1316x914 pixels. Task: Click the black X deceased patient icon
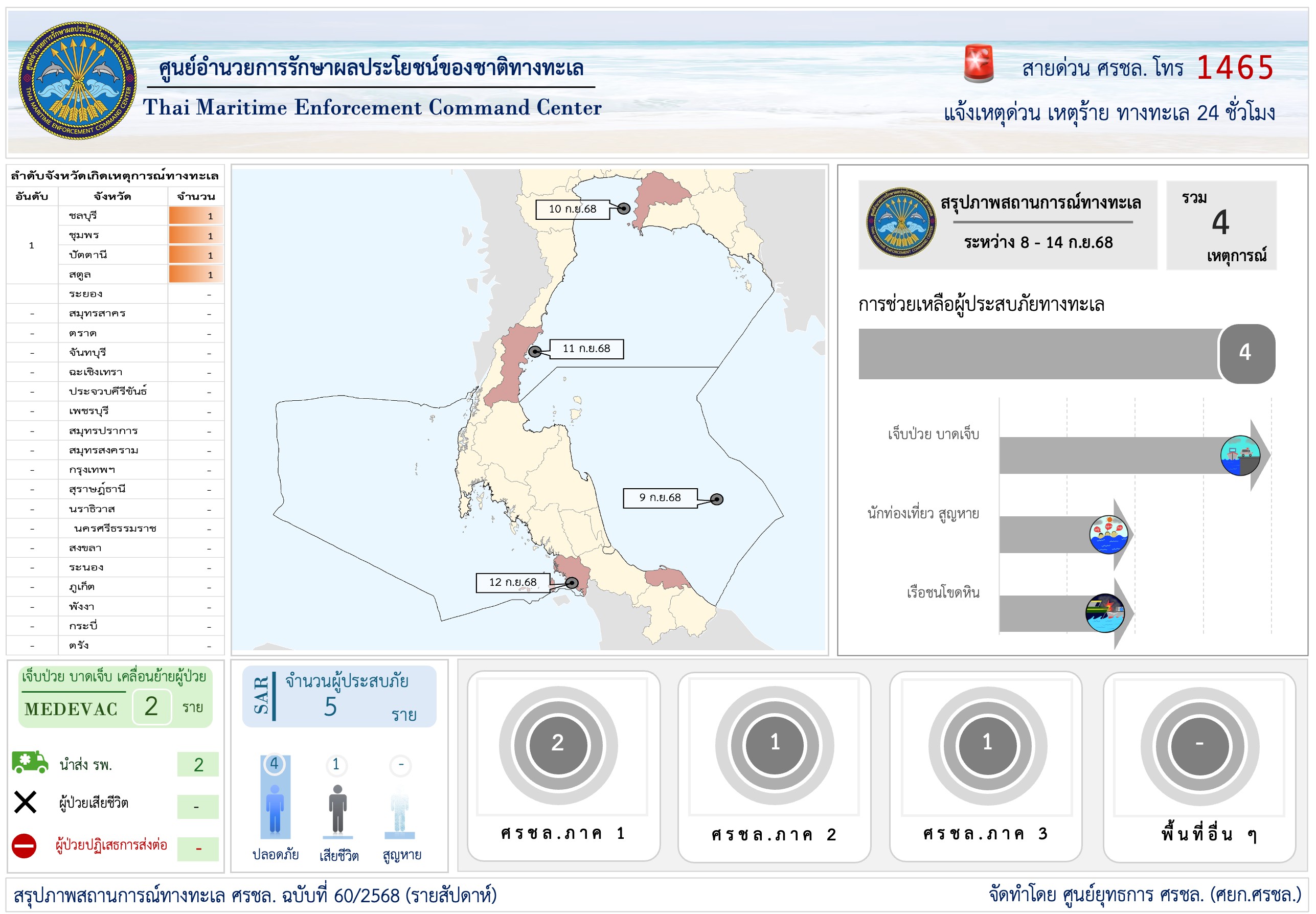coord(25,802)
